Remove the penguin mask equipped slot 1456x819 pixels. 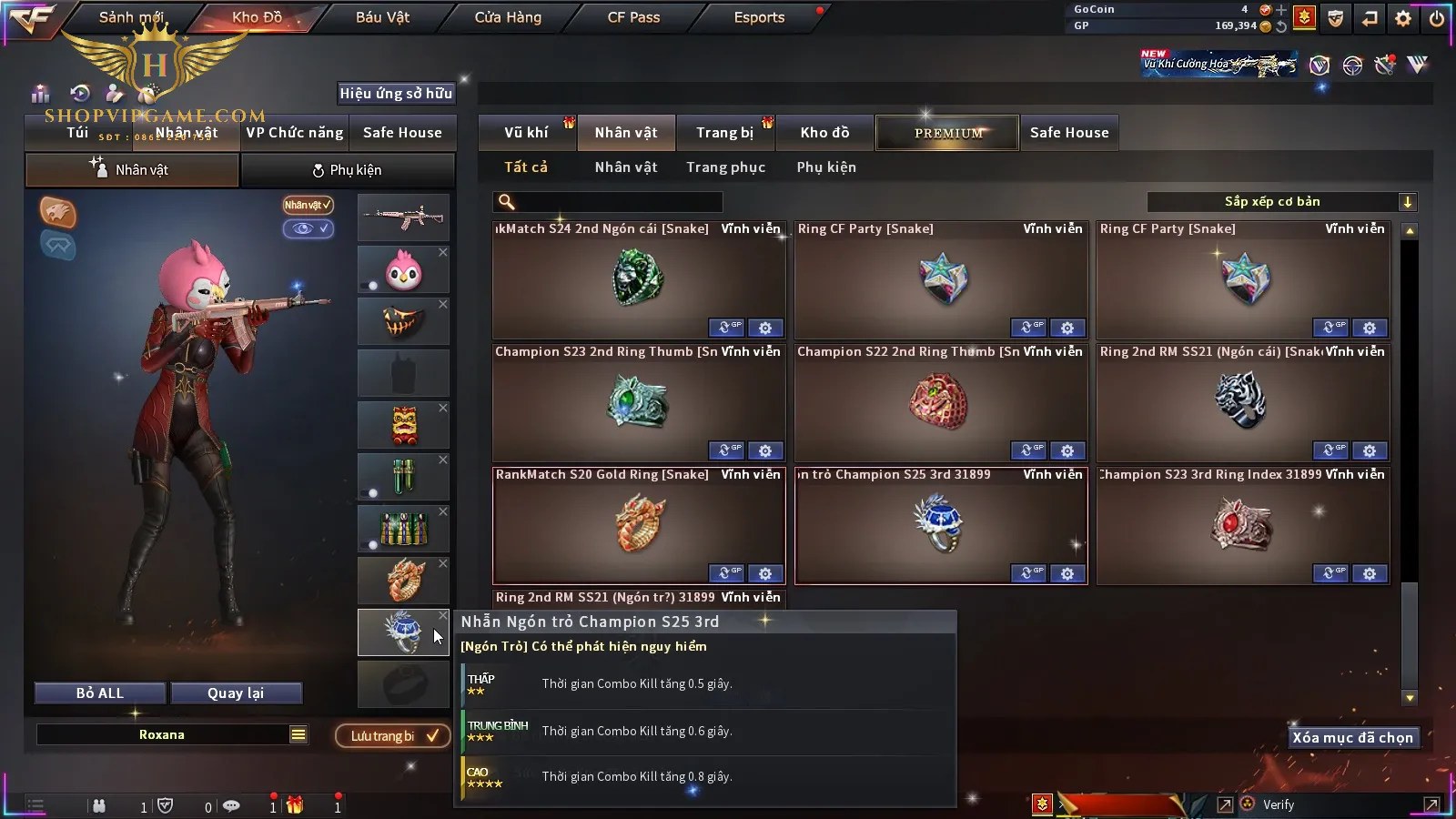(443, 252)
